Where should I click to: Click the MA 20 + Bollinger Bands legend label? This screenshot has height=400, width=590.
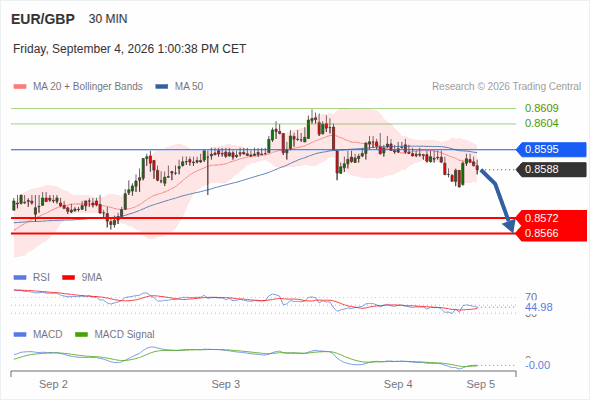pos(88,87)
